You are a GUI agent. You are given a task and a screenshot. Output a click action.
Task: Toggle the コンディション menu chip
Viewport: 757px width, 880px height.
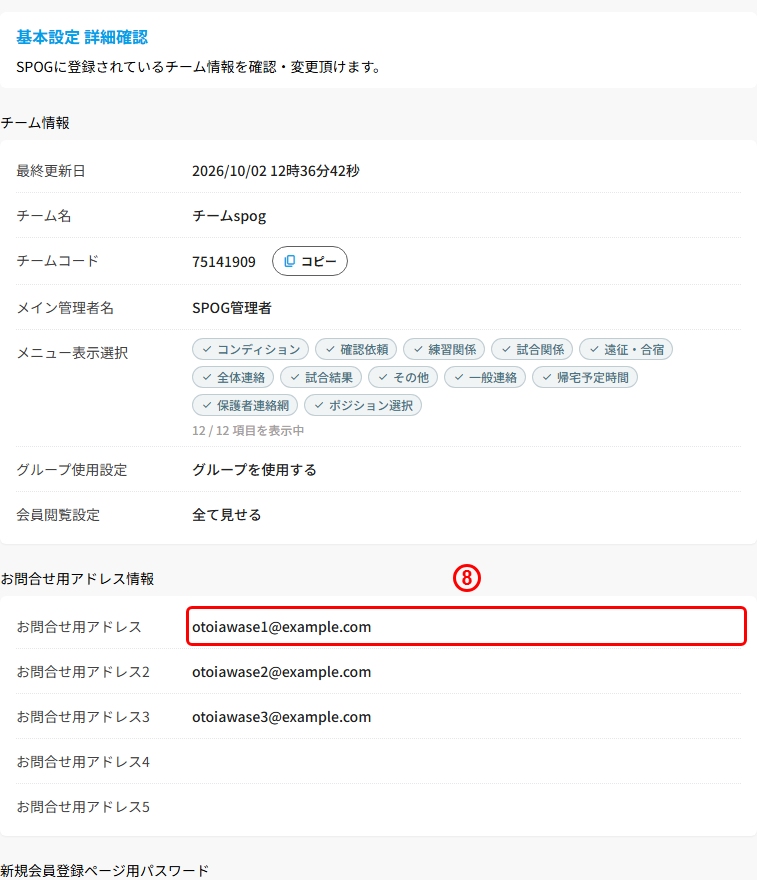click(x=250, y=349)
